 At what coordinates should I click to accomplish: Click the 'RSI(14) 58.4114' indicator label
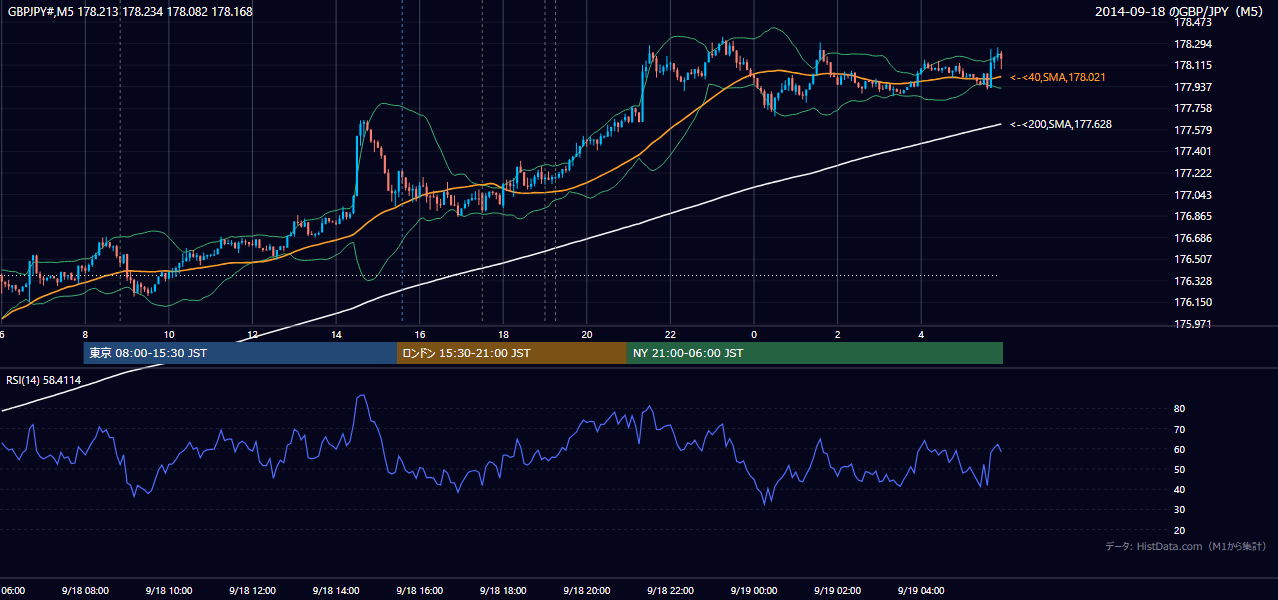(x=44, y=380)
